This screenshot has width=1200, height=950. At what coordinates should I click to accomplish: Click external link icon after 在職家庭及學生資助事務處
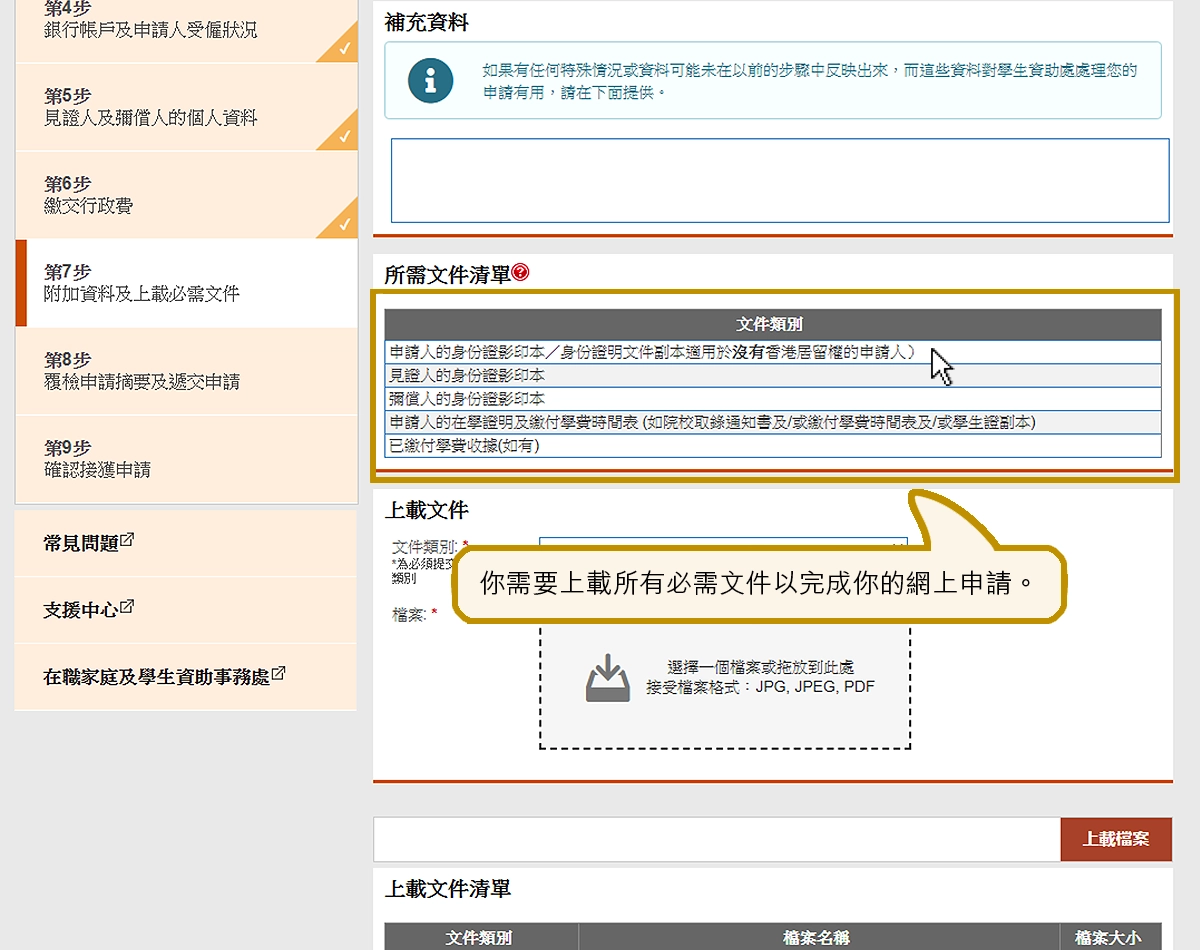tap(278, 675)
